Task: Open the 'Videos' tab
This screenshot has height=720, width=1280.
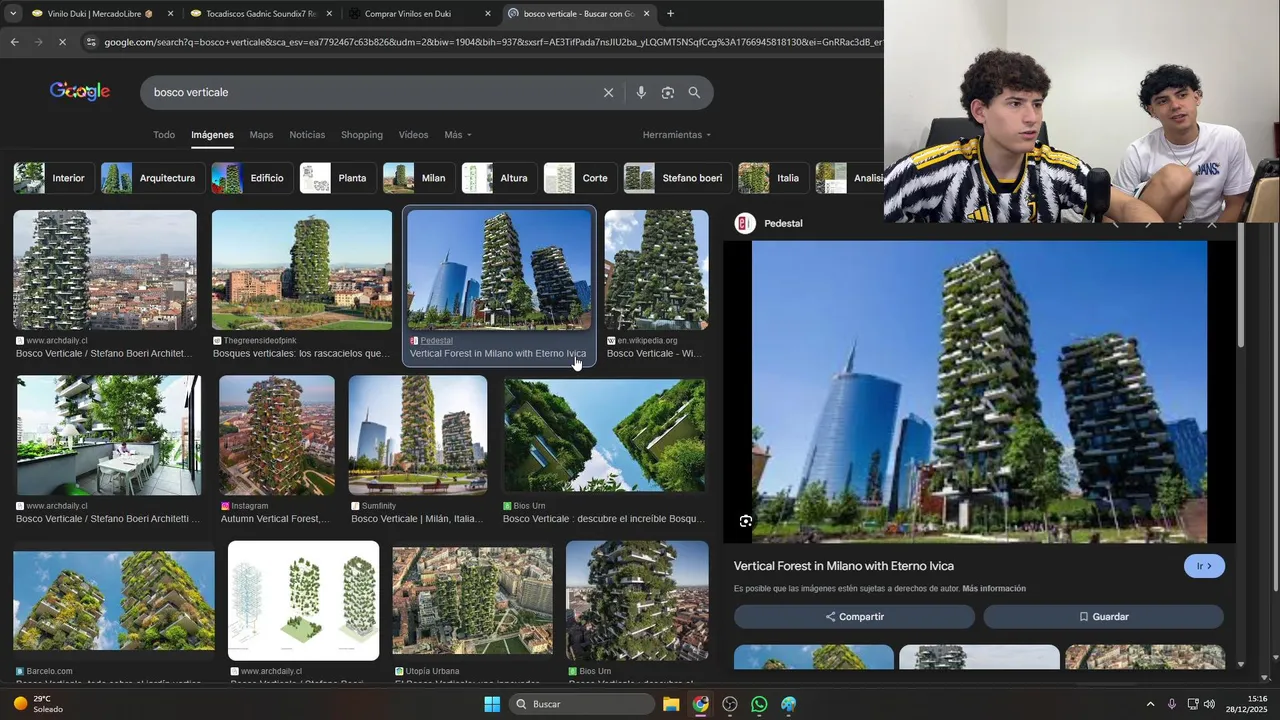Action: point(413,135)
